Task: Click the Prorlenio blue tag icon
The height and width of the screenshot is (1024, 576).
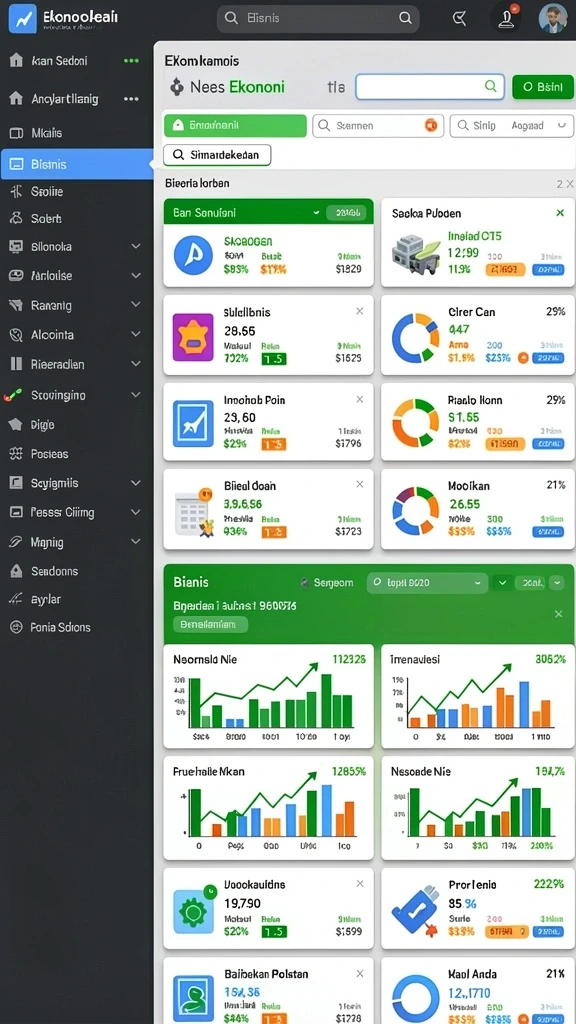Action: 416,910
